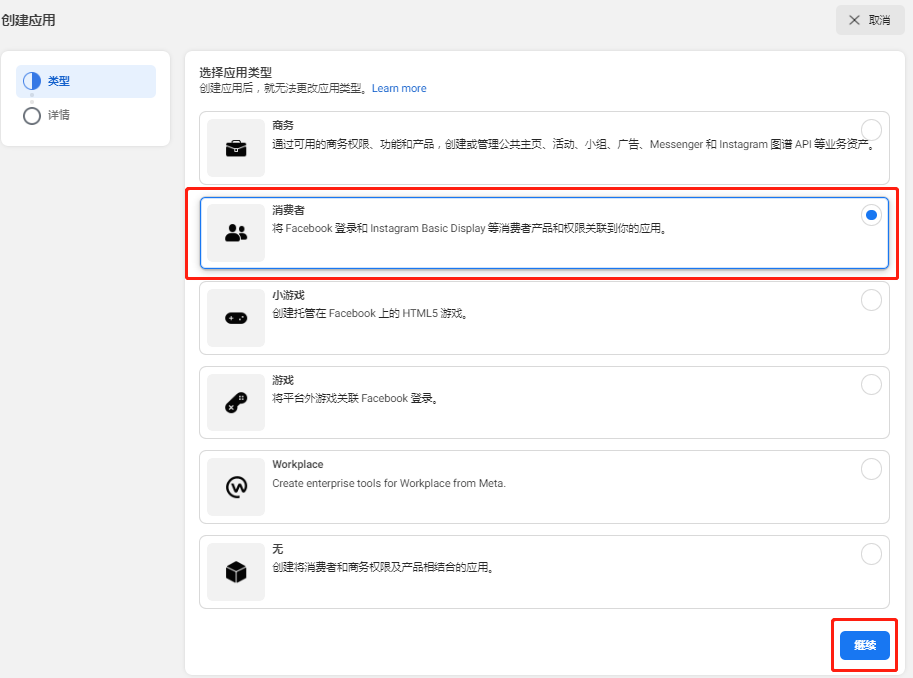The image size is (913, 678).
Task: Click the 选择应用类型 heading
Action: (236, 73)
